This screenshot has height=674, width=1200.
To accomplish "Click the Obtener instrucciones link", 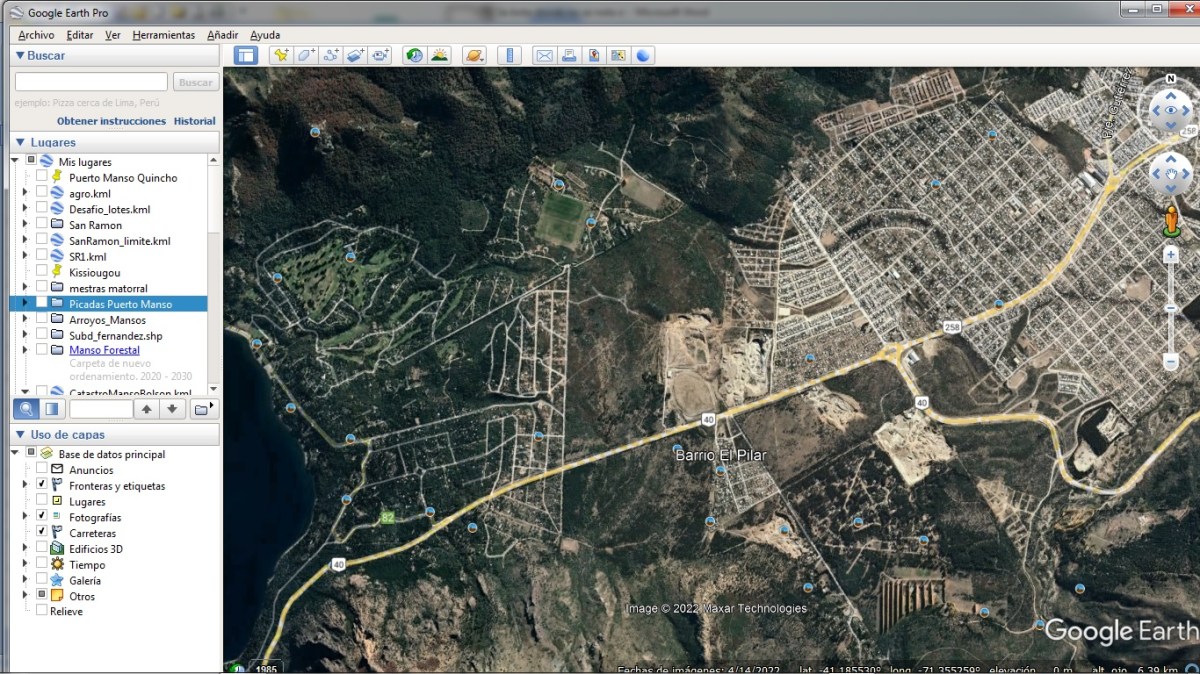I will (111, 121).
